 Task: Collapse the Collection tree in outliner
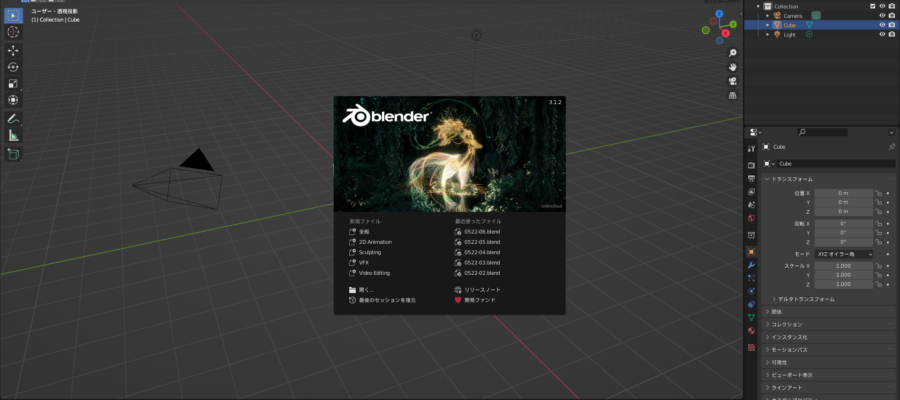point(758,6)
